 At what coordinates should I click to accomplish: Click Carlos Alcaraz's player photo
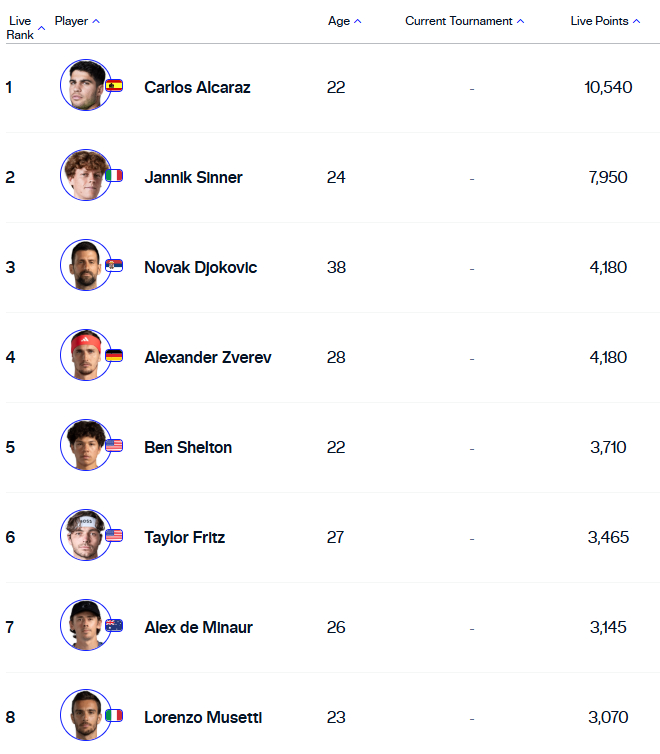(86, 85)
